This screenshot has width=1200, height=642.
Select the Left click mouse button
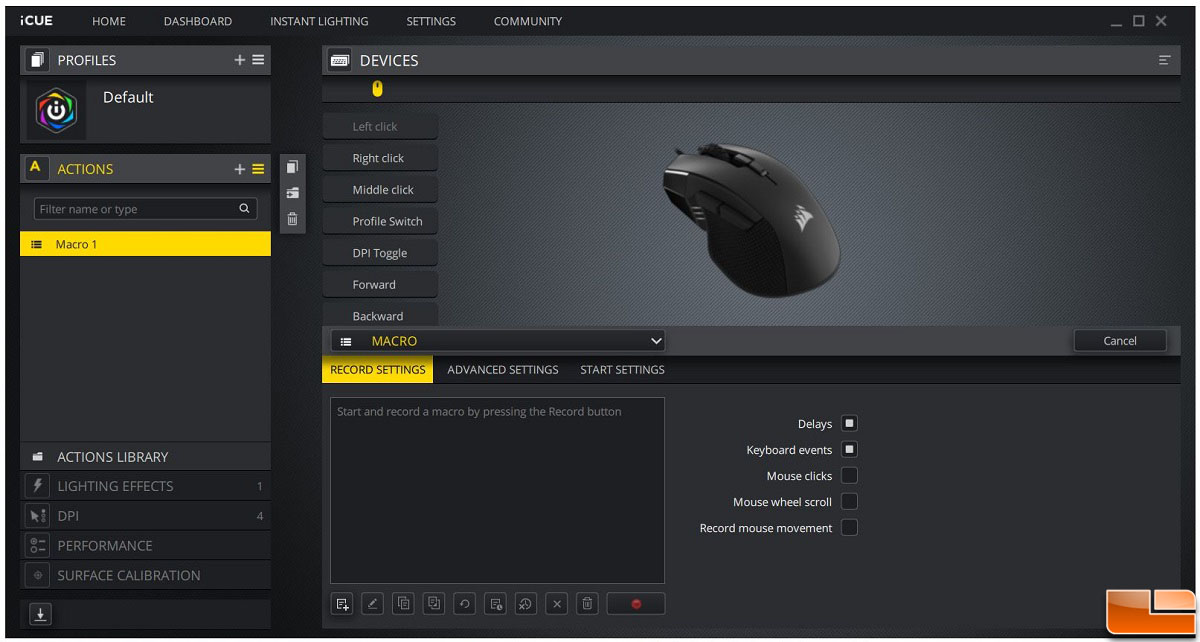(380, 127)
